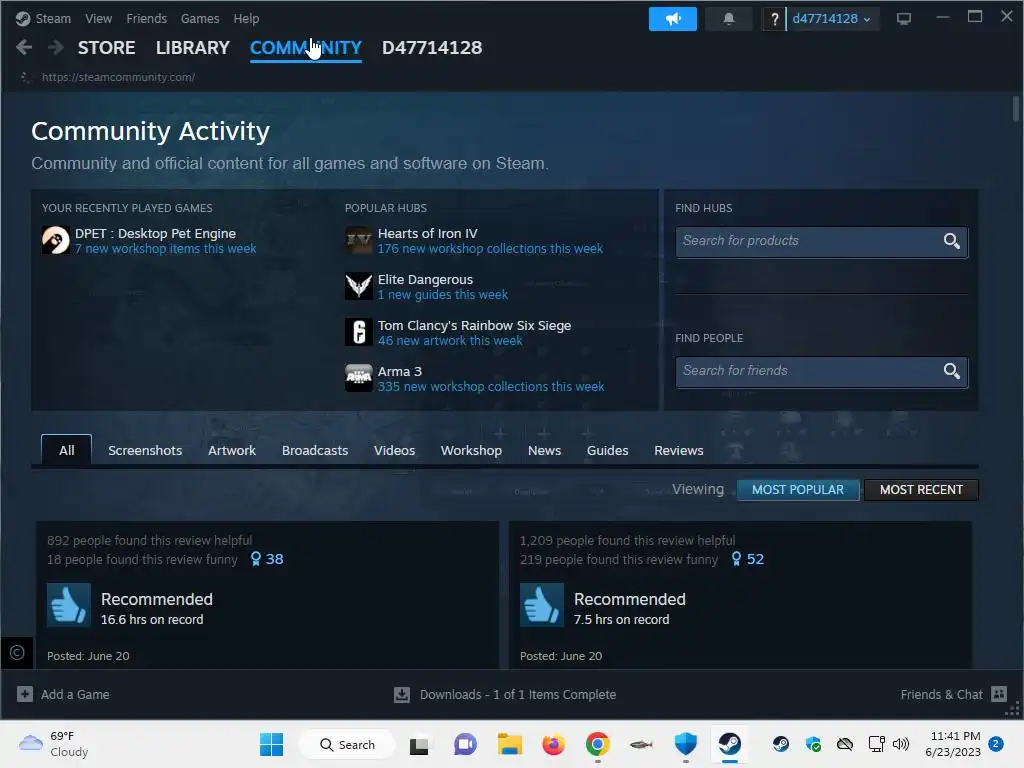This screenshot has height=768, width=1024.
Task: Open the Windows taskbar Search box
Action: pos(347,744)
